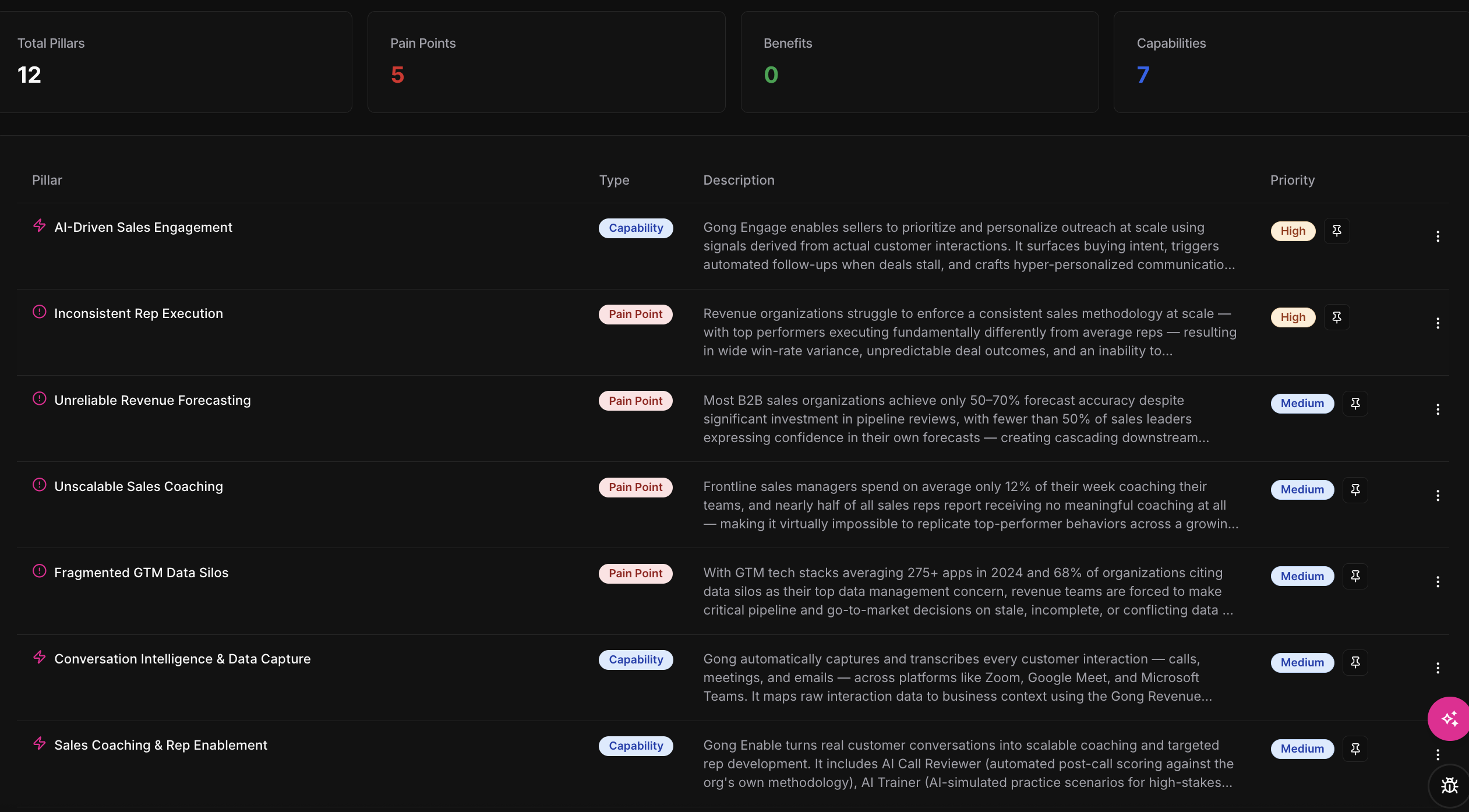The height and width of the screenshot is (812, 1469).
Task: Open row actions for Unreliable Revenue Forecasting
Action: point(1438,409)
